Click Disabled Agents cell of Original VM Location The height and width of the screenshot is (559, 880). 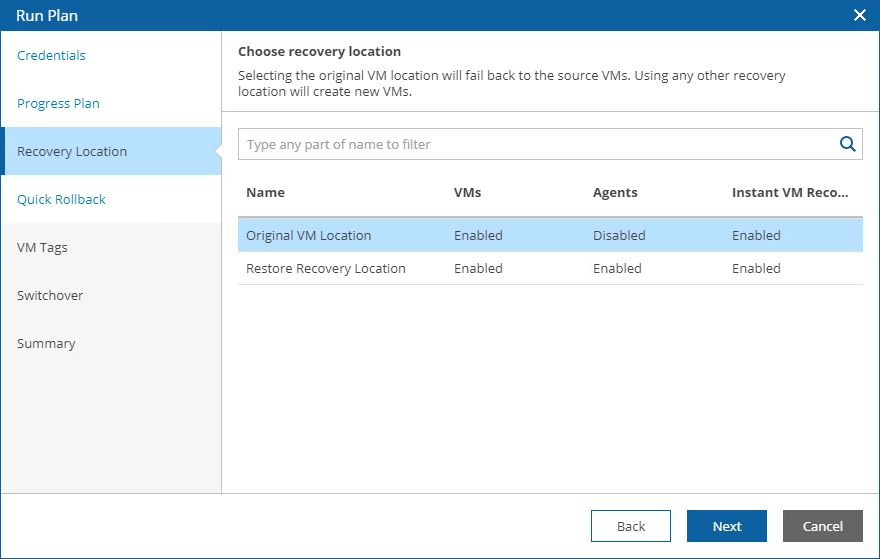coord(619,236)
